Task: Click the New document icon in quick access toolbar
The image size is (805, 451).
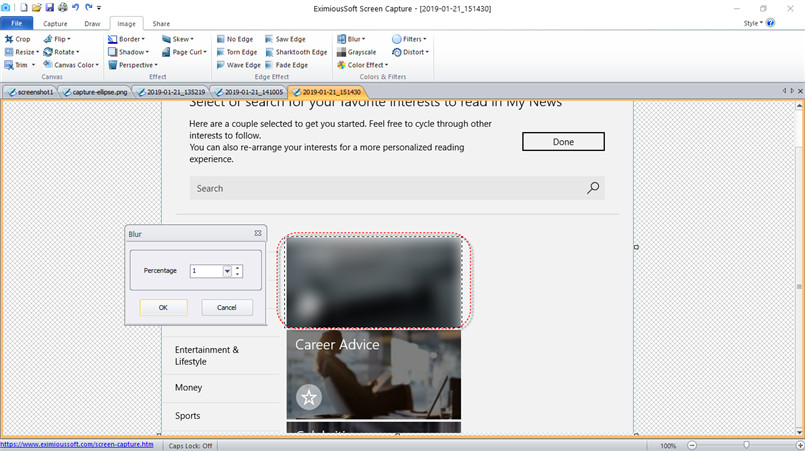Action: click(x=24, y=8)
